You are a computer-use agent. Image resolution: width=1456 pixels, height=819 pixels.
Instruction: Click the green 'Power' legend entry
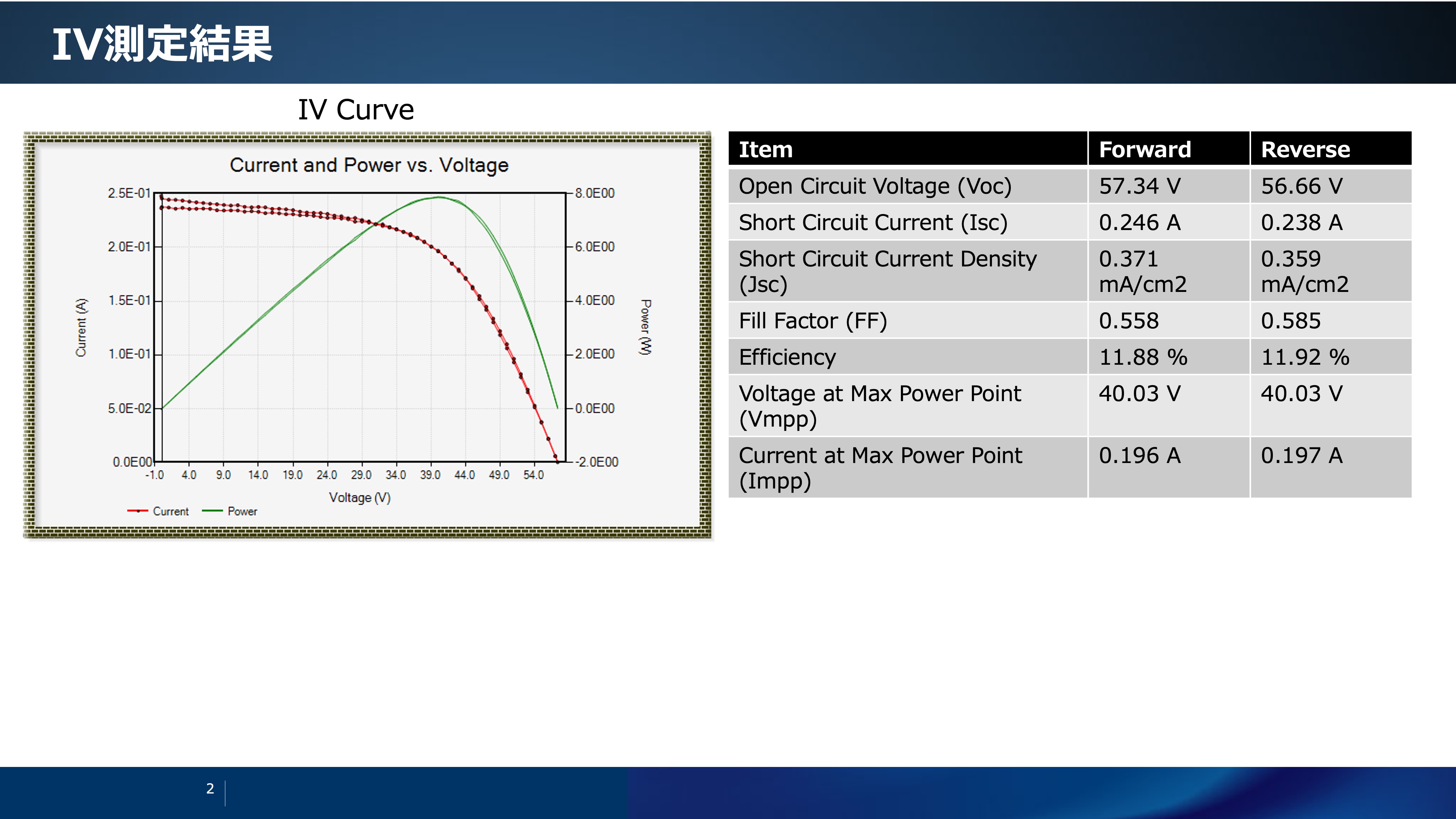pos(229,511)
